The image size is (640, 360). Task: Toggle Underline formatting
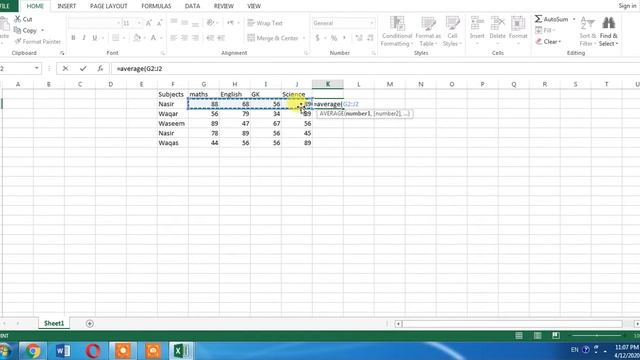pyautogui.click(x=95, y=38)
